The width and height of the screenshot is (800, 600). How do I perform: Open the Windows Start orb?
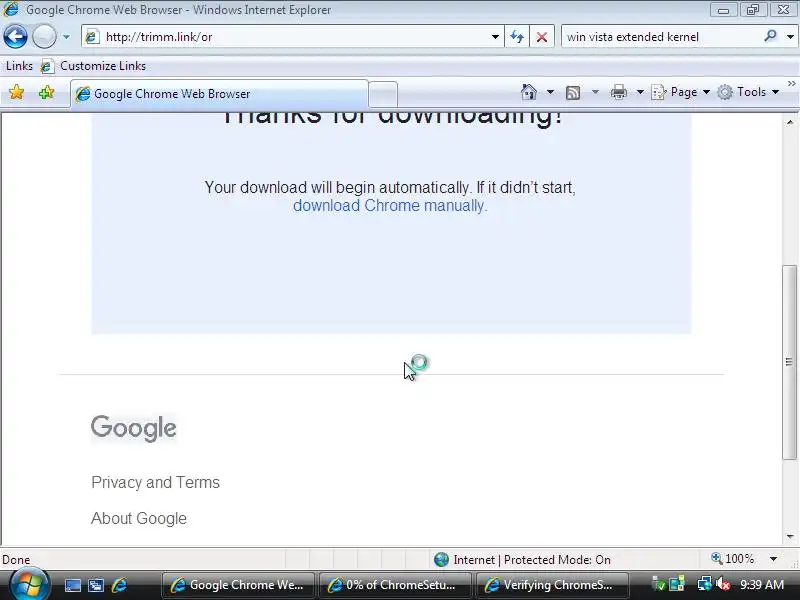tap(30, 584)
